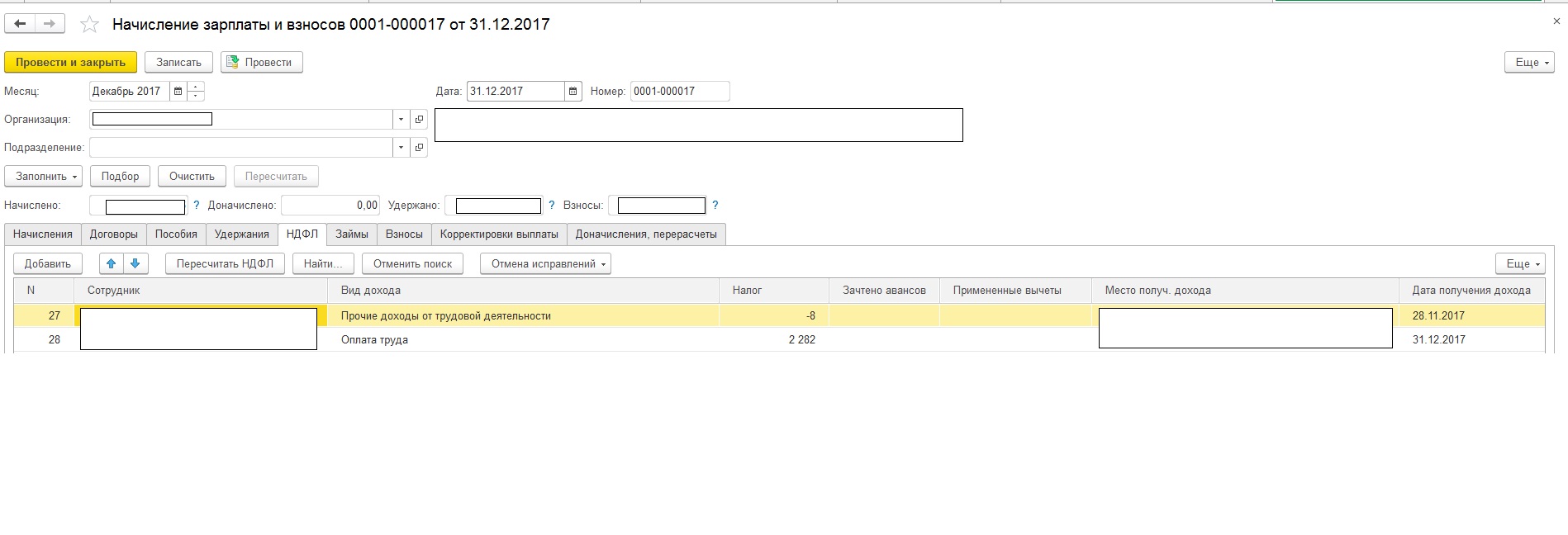Open the Отмена исправлений dropdown

click(x=544, y=264)
